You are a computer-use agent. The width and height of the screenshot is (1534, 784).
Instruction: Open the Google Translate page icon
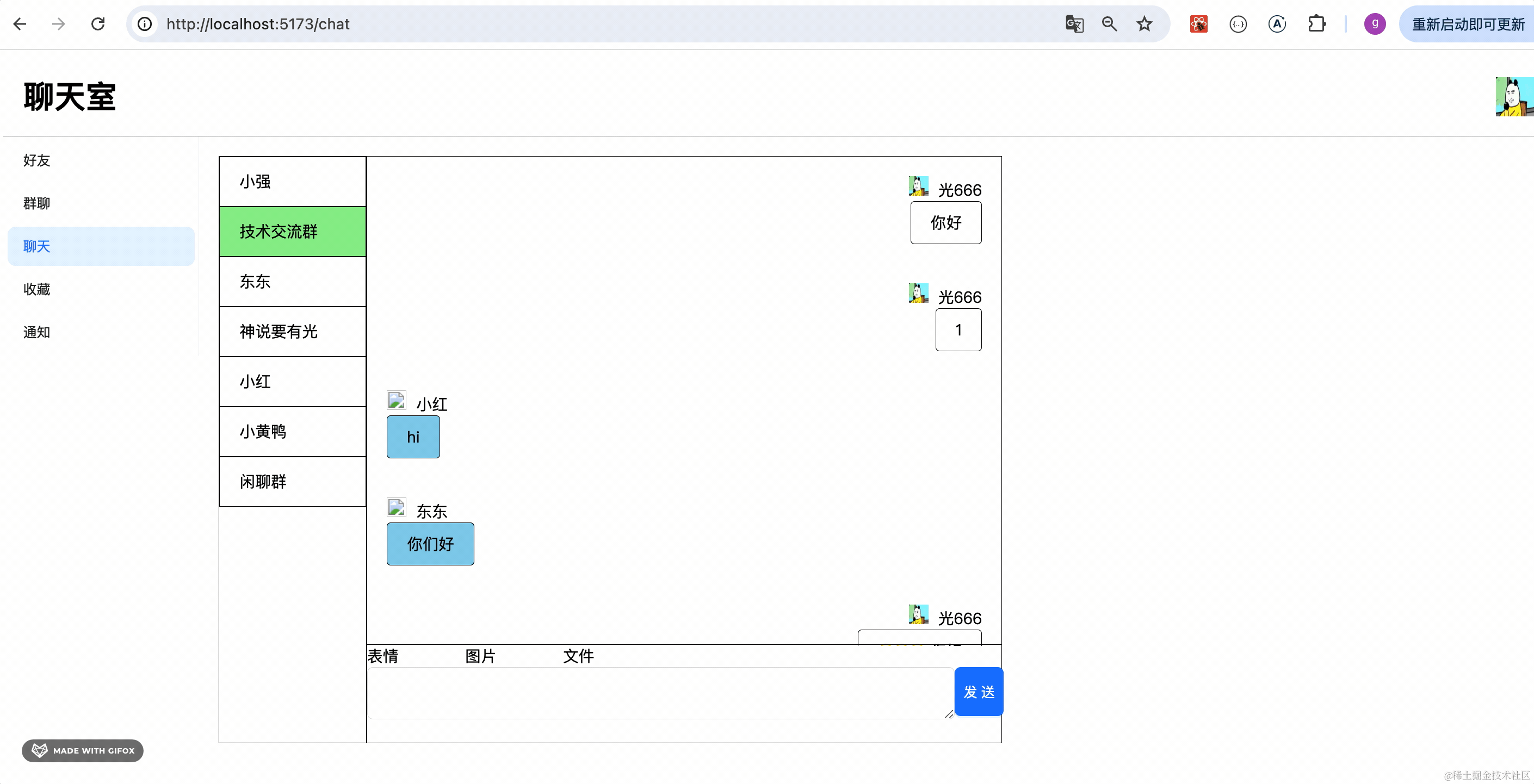click(1074, 24)
